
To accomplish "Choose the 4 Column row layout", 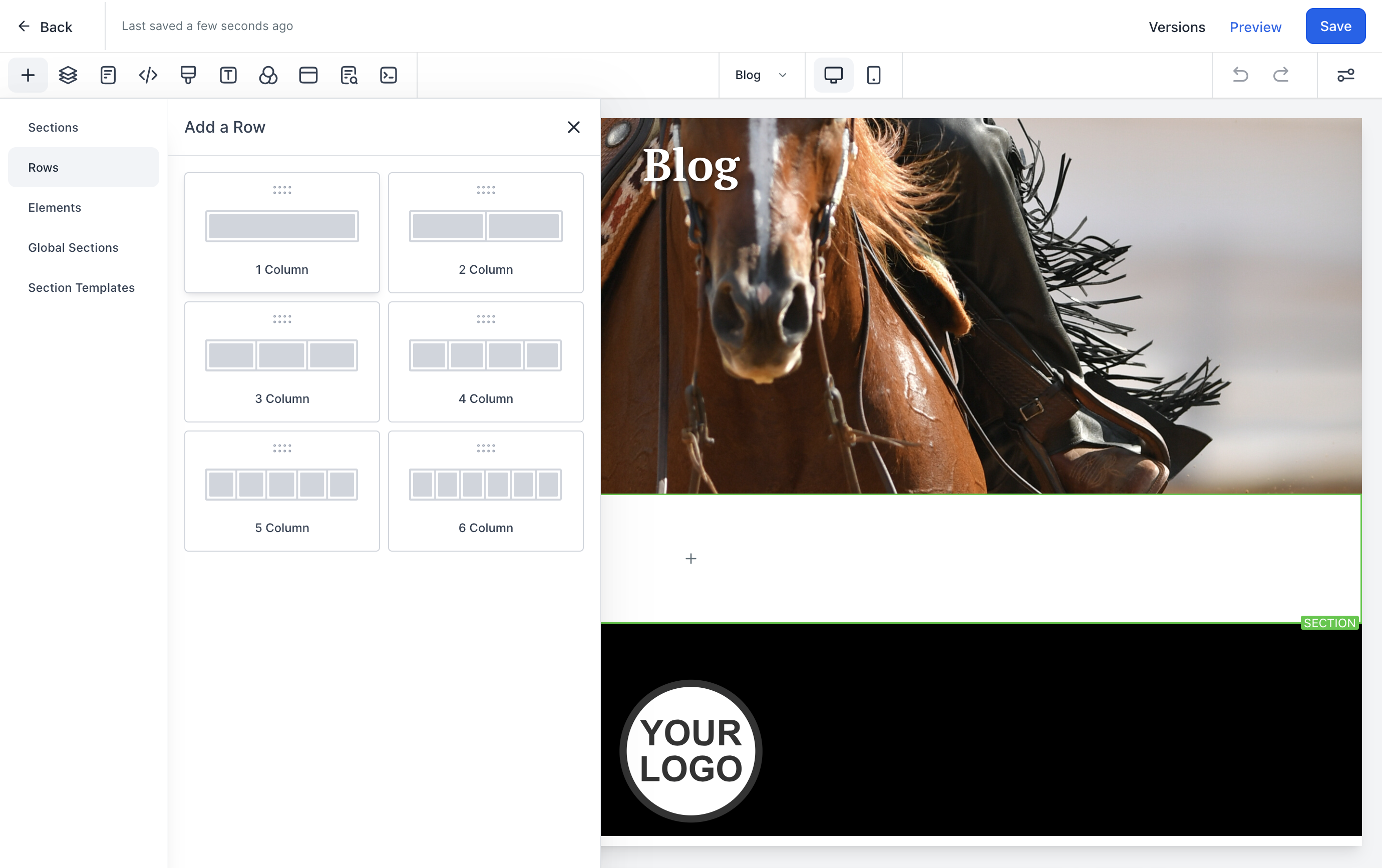I will [486, 361].
